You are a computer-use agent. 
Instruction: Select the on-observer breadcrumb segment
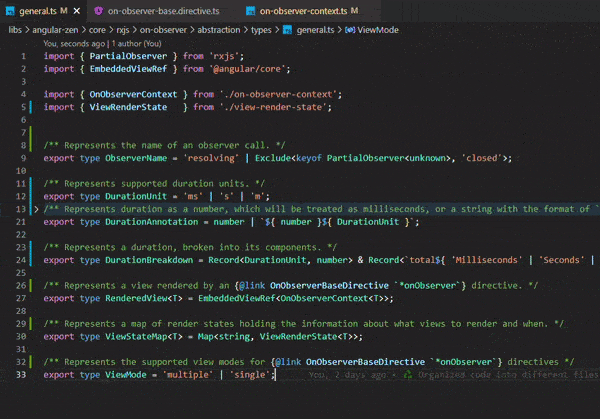pos(163,30)
